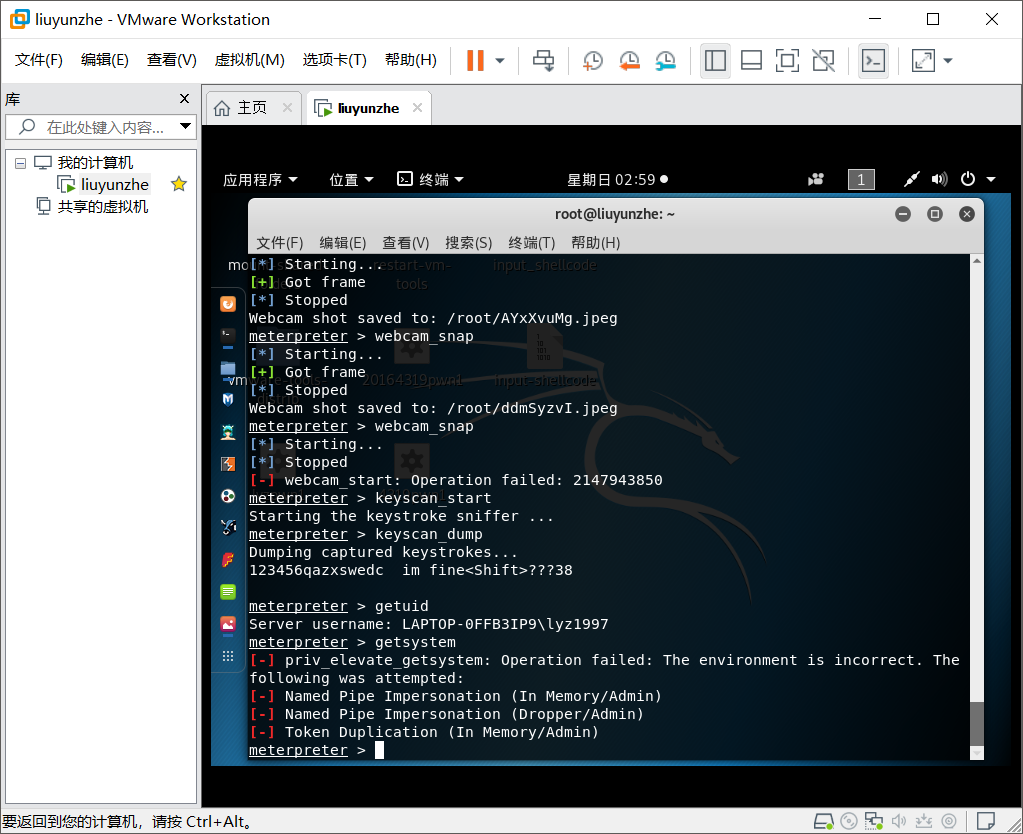Image resolution: width=1023 pixels, height=834 pixels.
Task: Launch the Faraday red F dock icon
Action: [x=228, y=560]
